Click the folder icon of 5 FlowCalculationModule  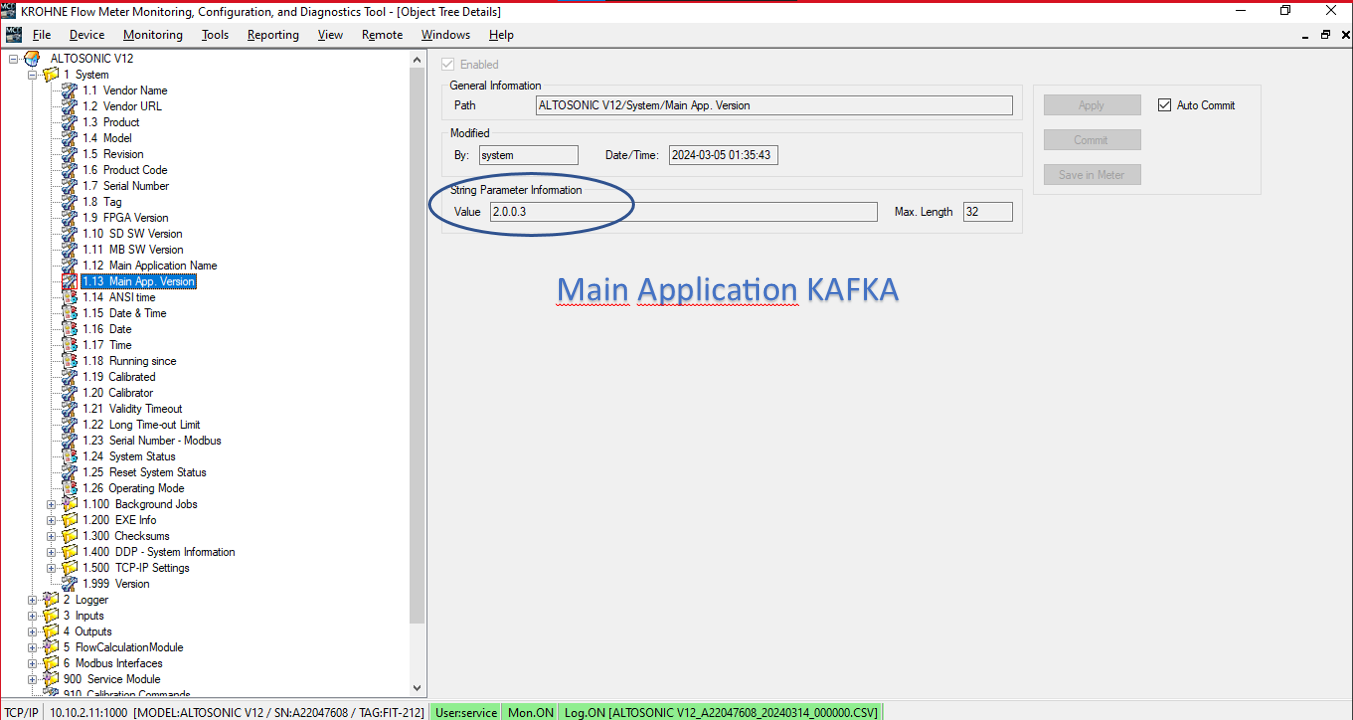click(51, 648)
